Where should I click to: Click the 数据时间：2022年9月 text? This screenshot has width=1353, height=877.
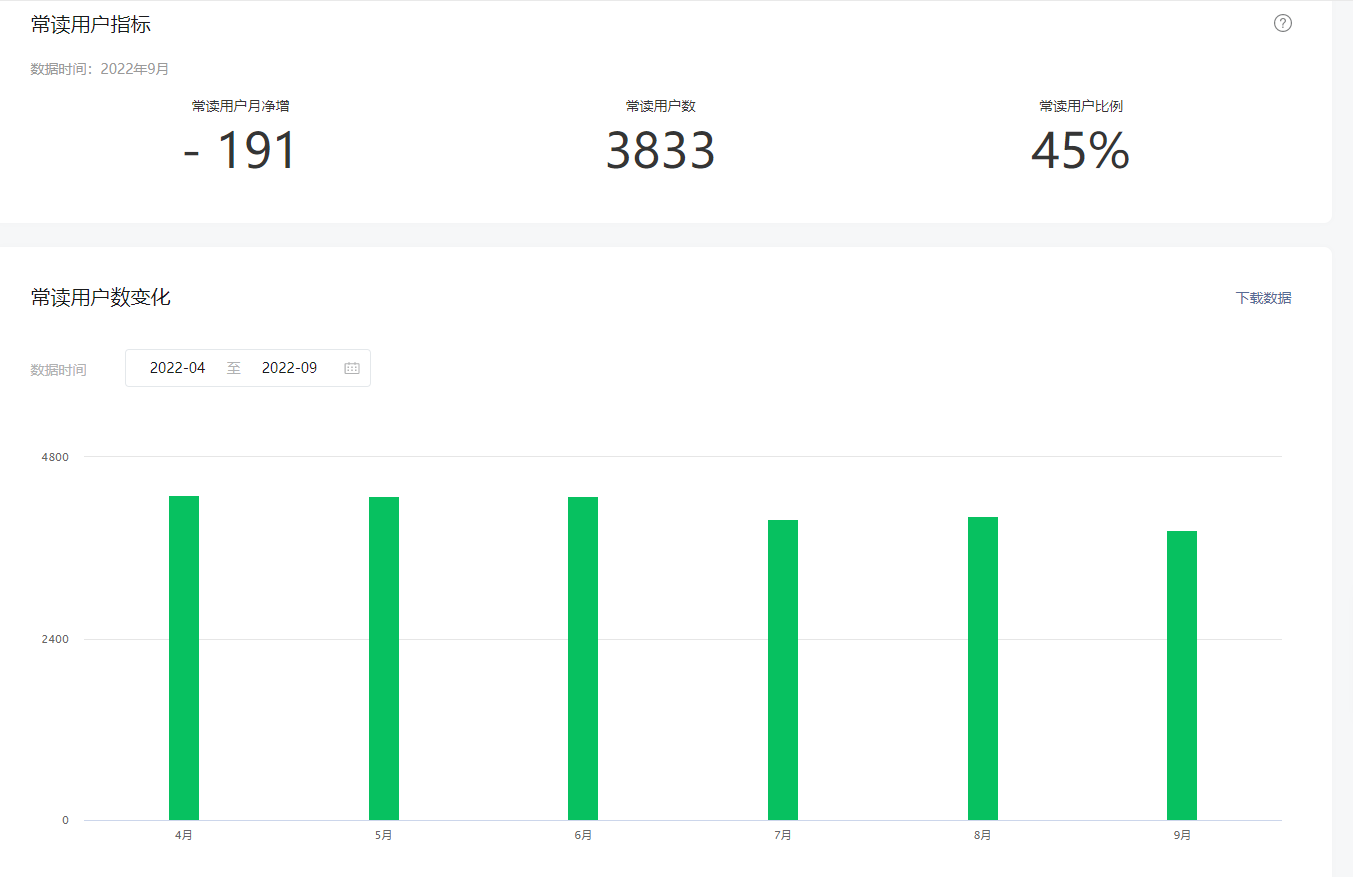(100, 69)
